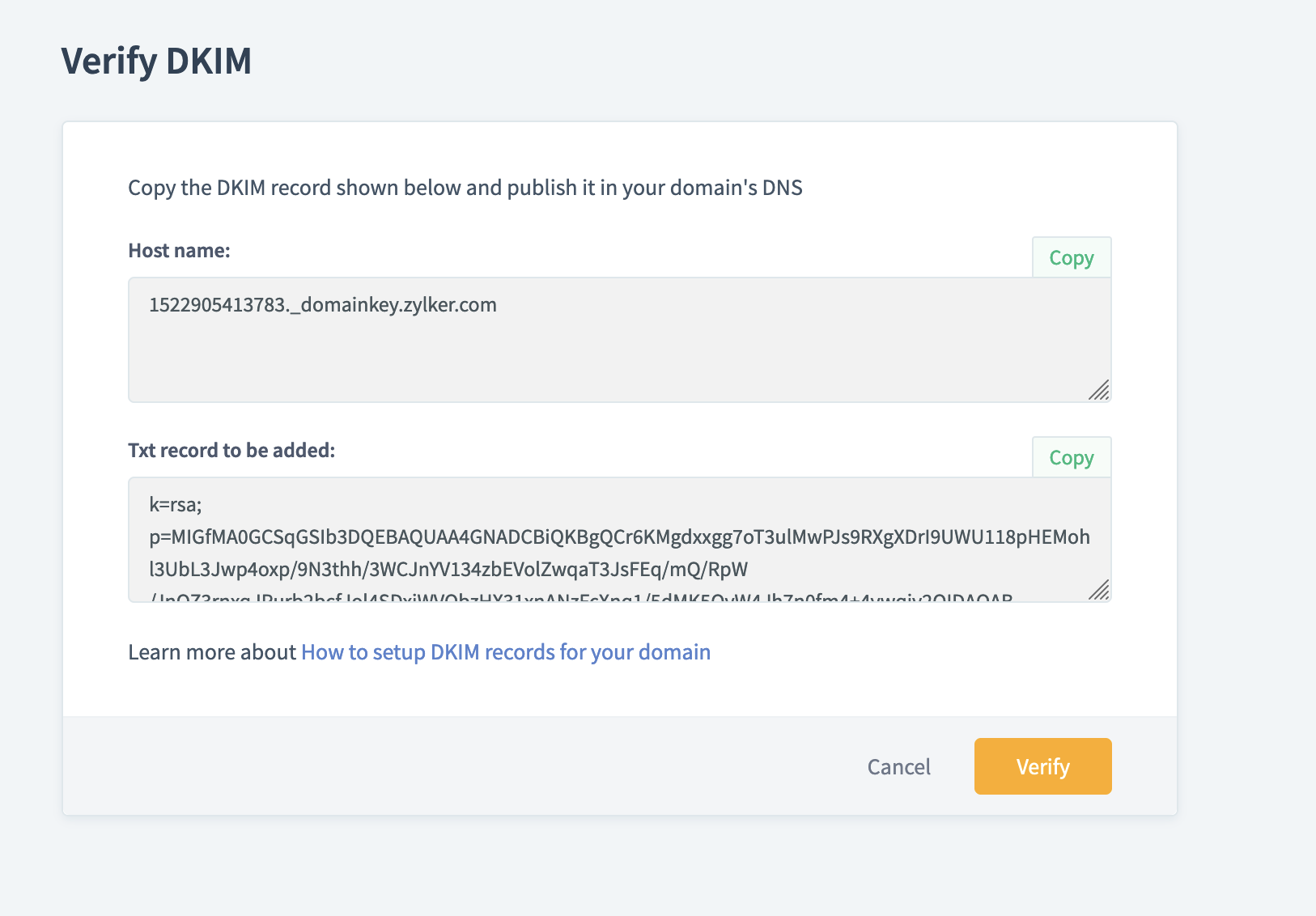This screenshot has height=916, width=1316.
Task: Click the "Host name:" label
Action: click(x=179, y=251)
